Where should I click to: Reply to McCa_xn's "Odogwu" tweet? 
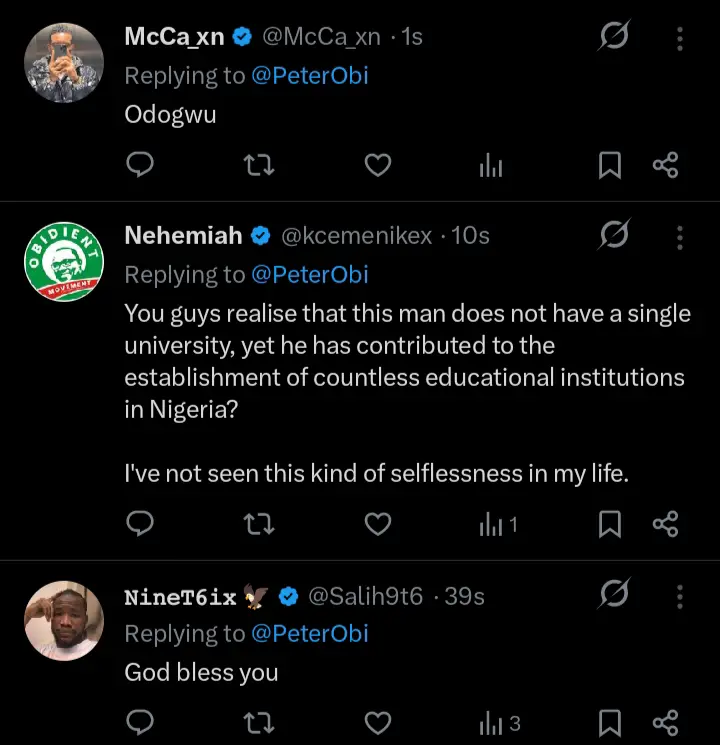(x=142, y=165)
